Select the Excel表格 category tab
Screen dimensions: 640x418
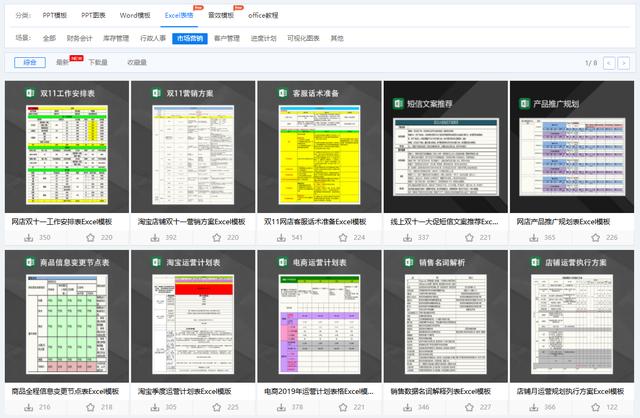[x=179, y=15]
